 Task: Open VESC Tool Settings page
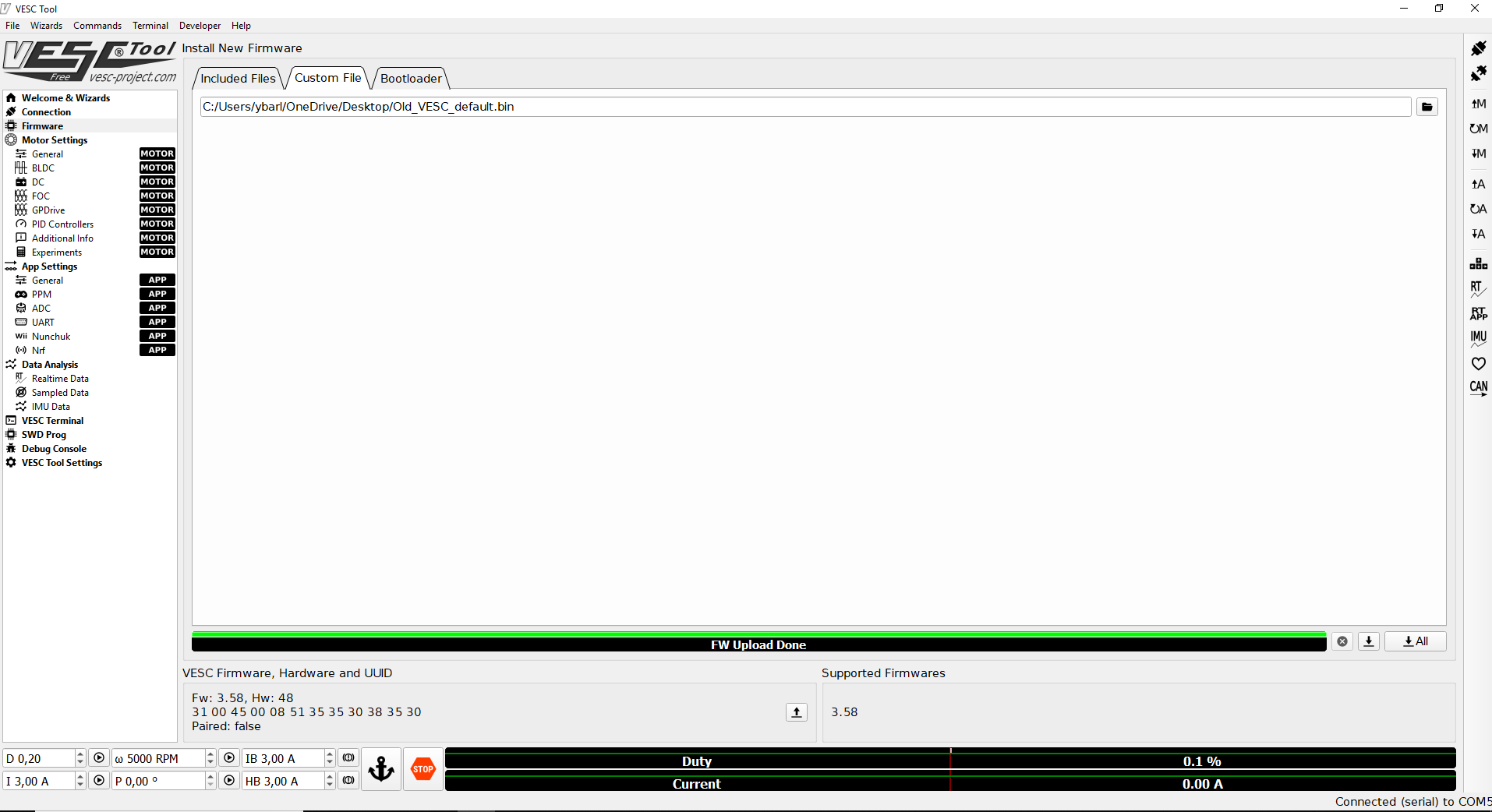tap(90, 463)
